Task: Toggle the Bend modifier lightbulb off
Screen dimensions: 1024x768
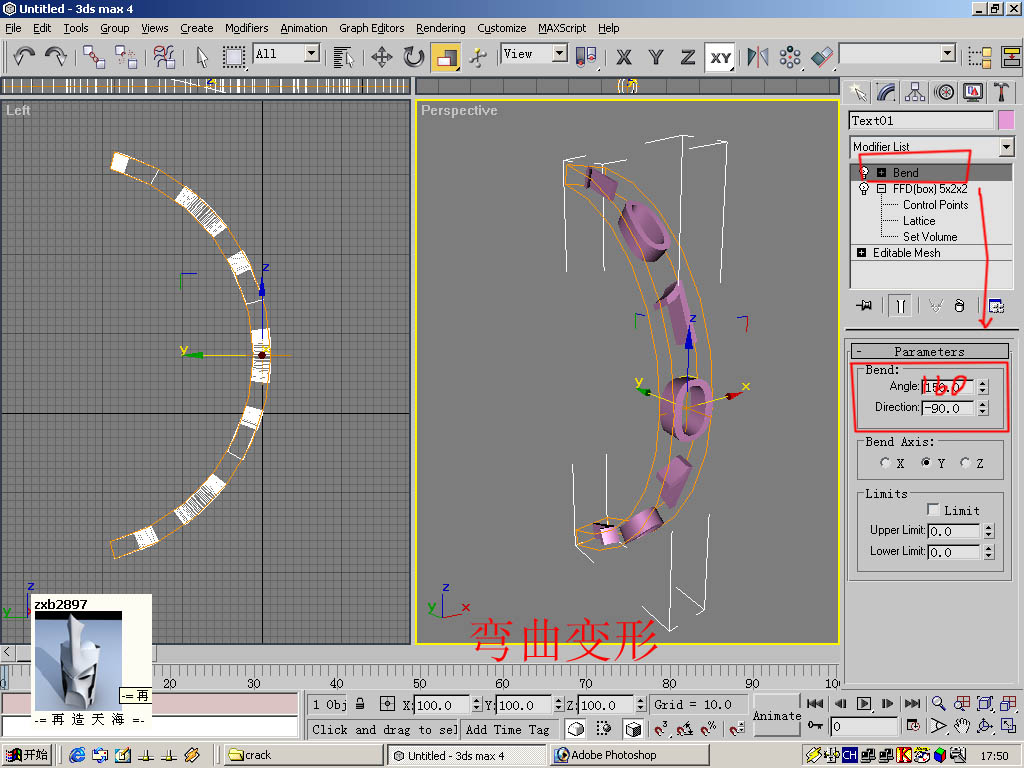Action: 864,172
